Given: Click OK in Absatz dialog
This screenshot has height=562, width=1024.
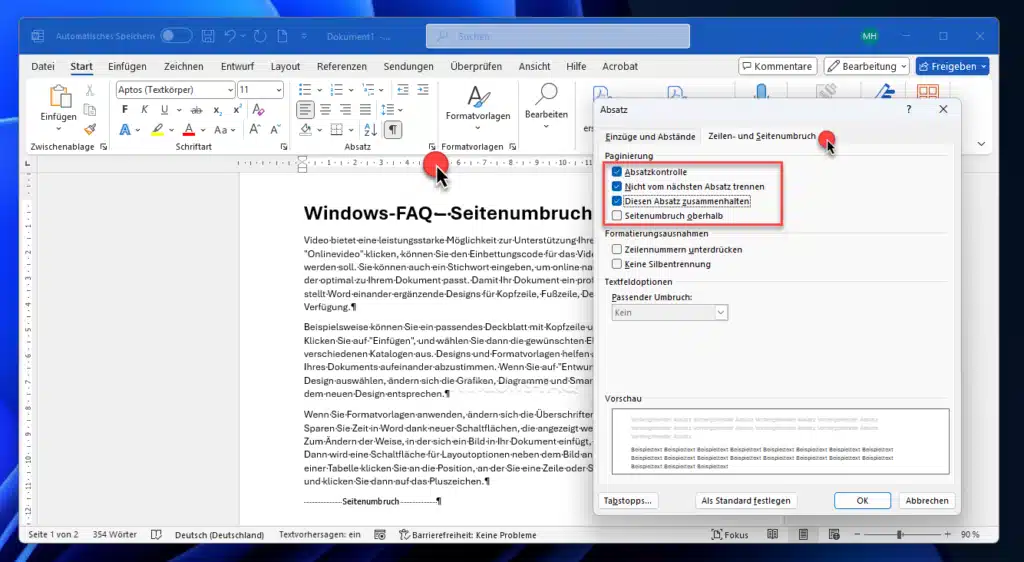Looking at the screenshot, I should tap(862, 501).
